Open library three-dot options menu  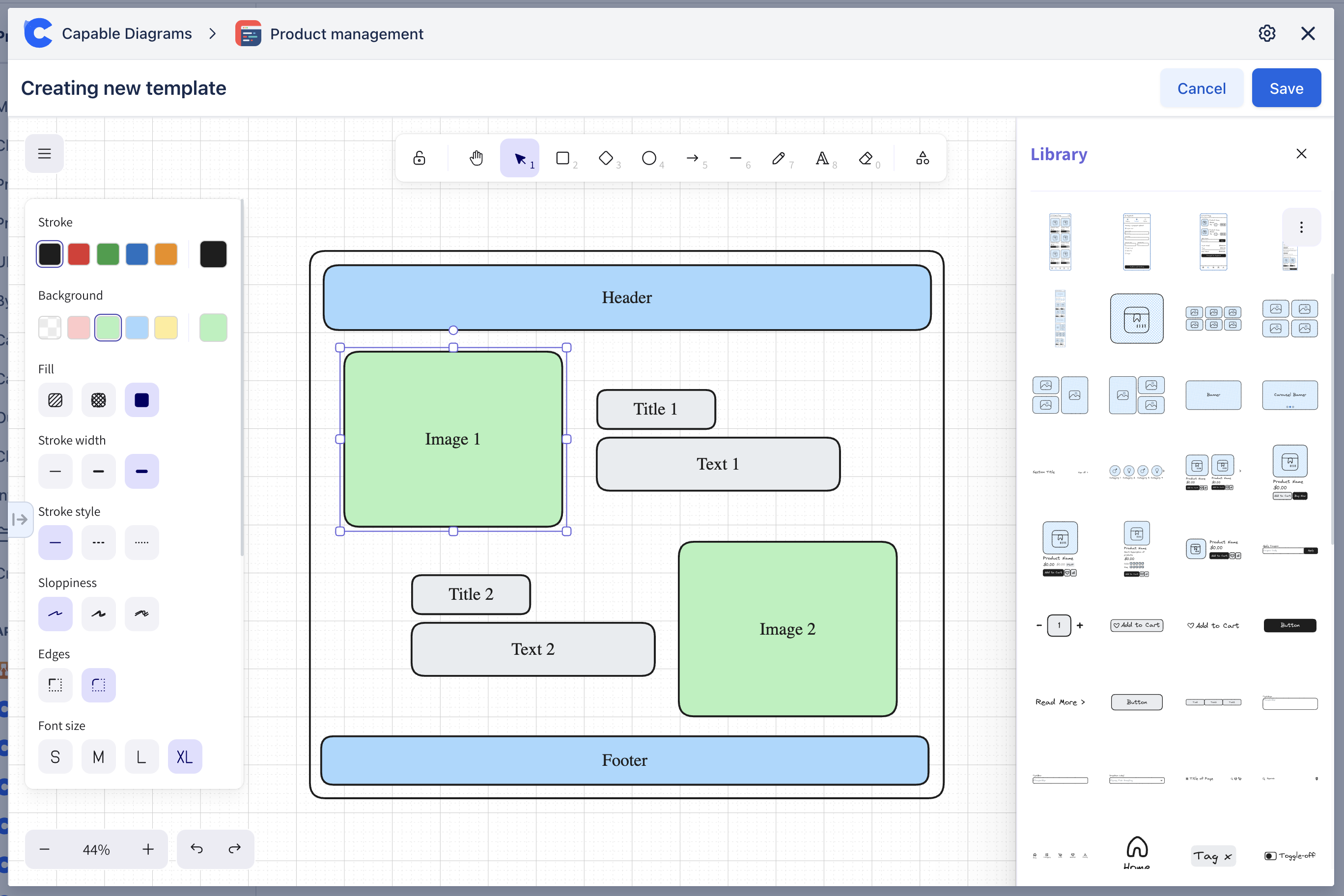pos(1301,227)
